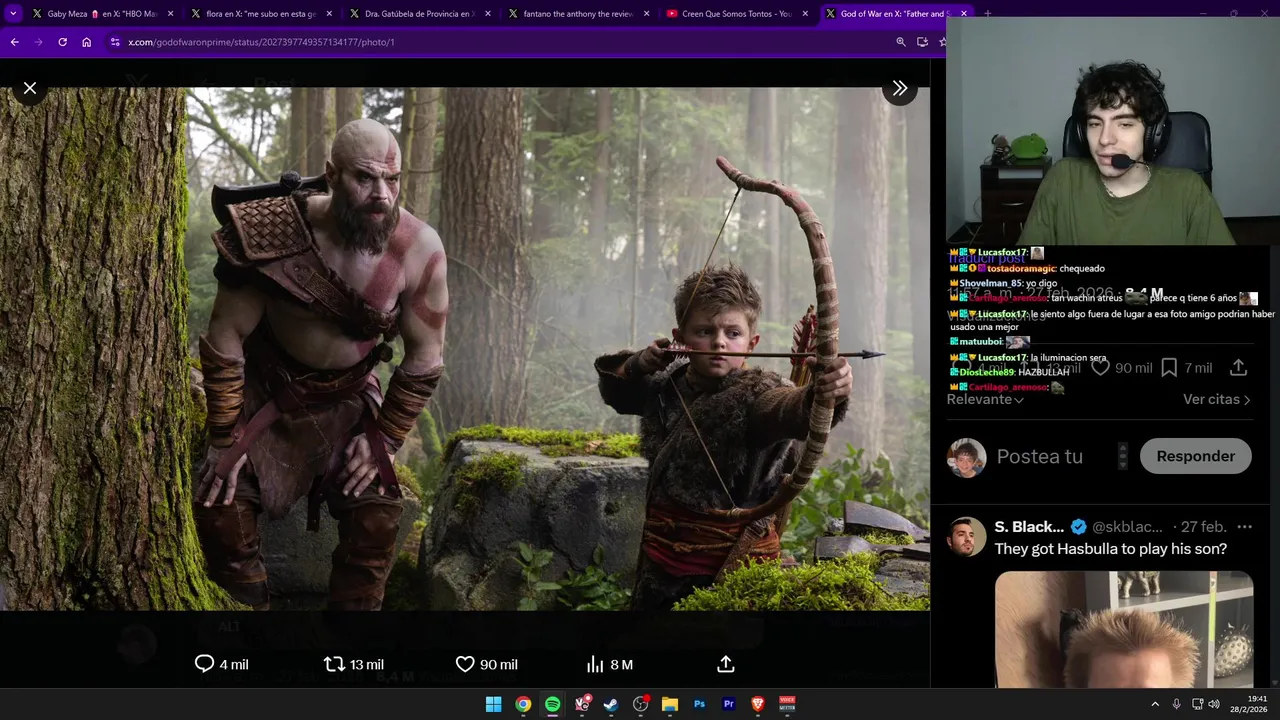
Task: Open Premiere Pro from the taskbar
Action: 729,704
